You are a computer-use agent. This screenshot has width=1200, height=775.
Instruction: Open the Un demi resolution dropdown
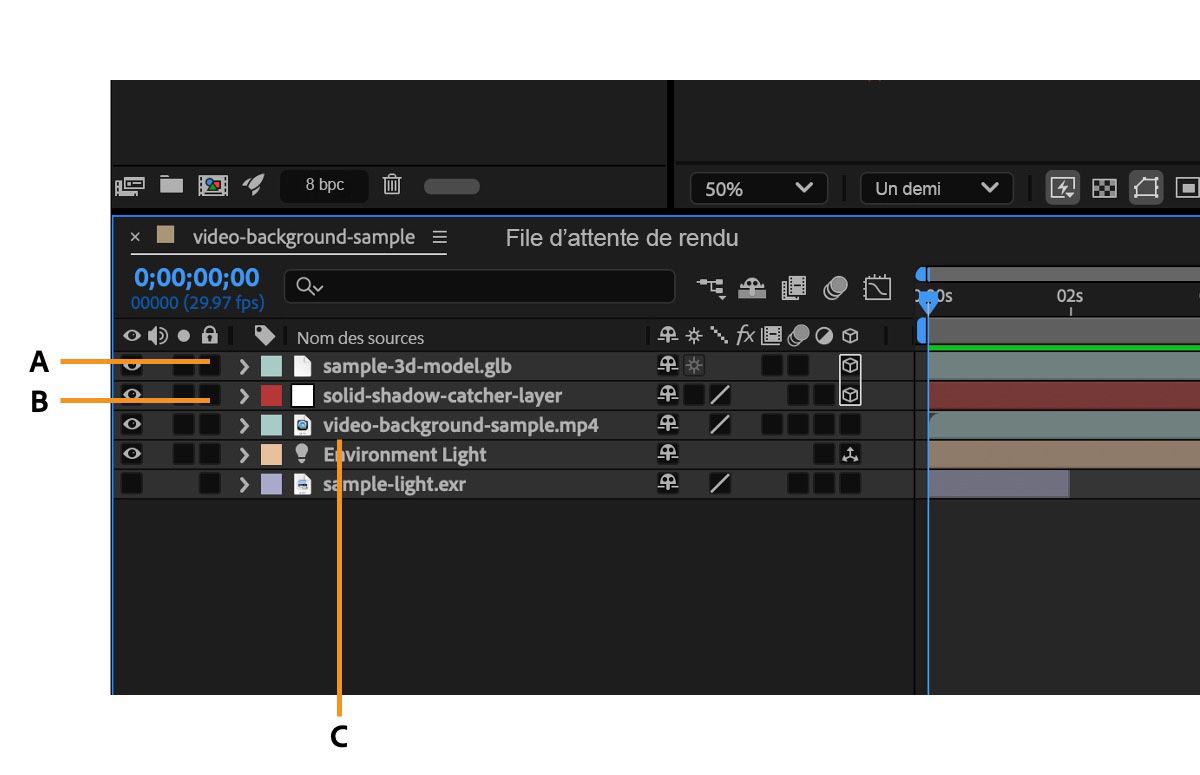click(936, 187)
